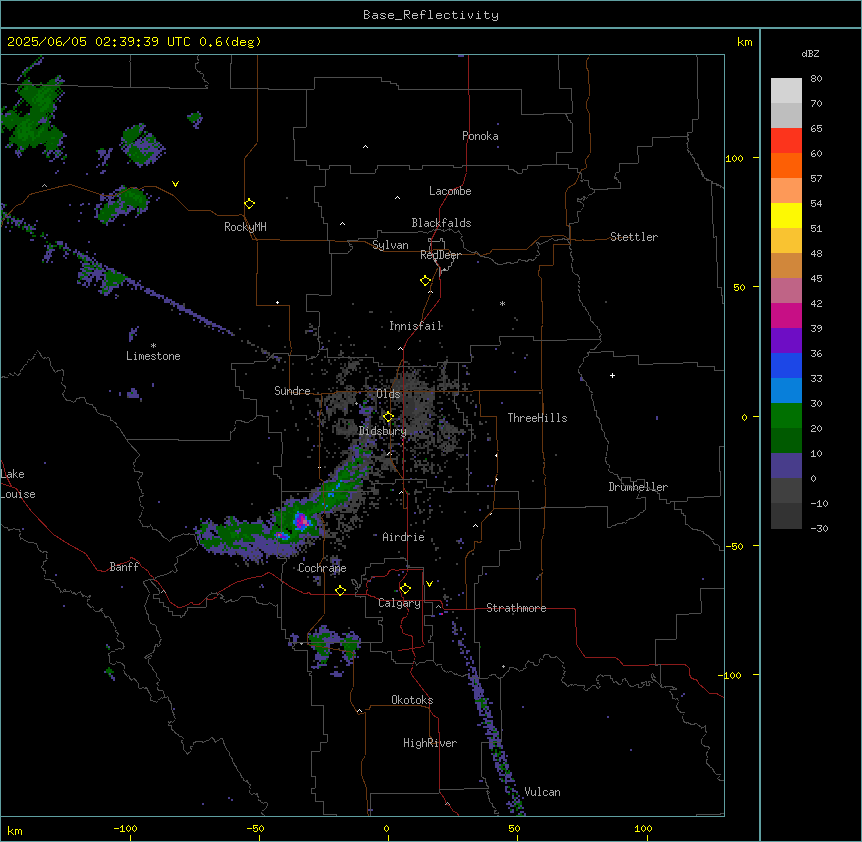862x842 pixels.
Task: Click the Banff label
Action: click(124, 567)
